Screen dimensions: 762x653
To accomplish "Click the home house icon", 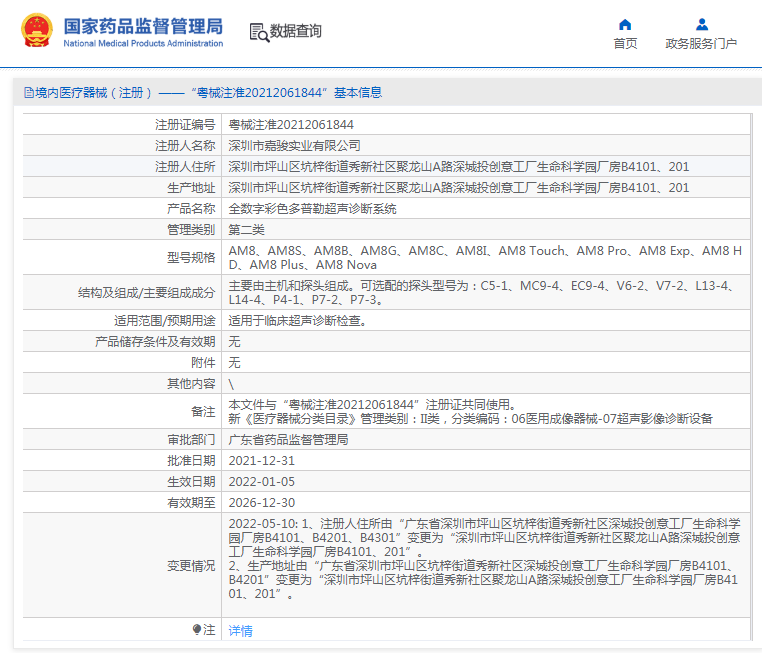I will tap(625, 24).
